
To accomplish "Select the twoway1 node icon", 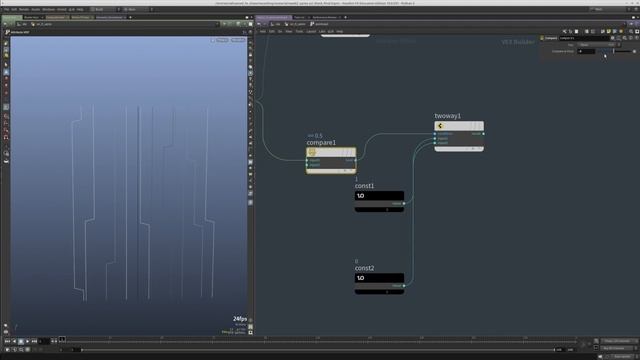I will tap(440, 126).
